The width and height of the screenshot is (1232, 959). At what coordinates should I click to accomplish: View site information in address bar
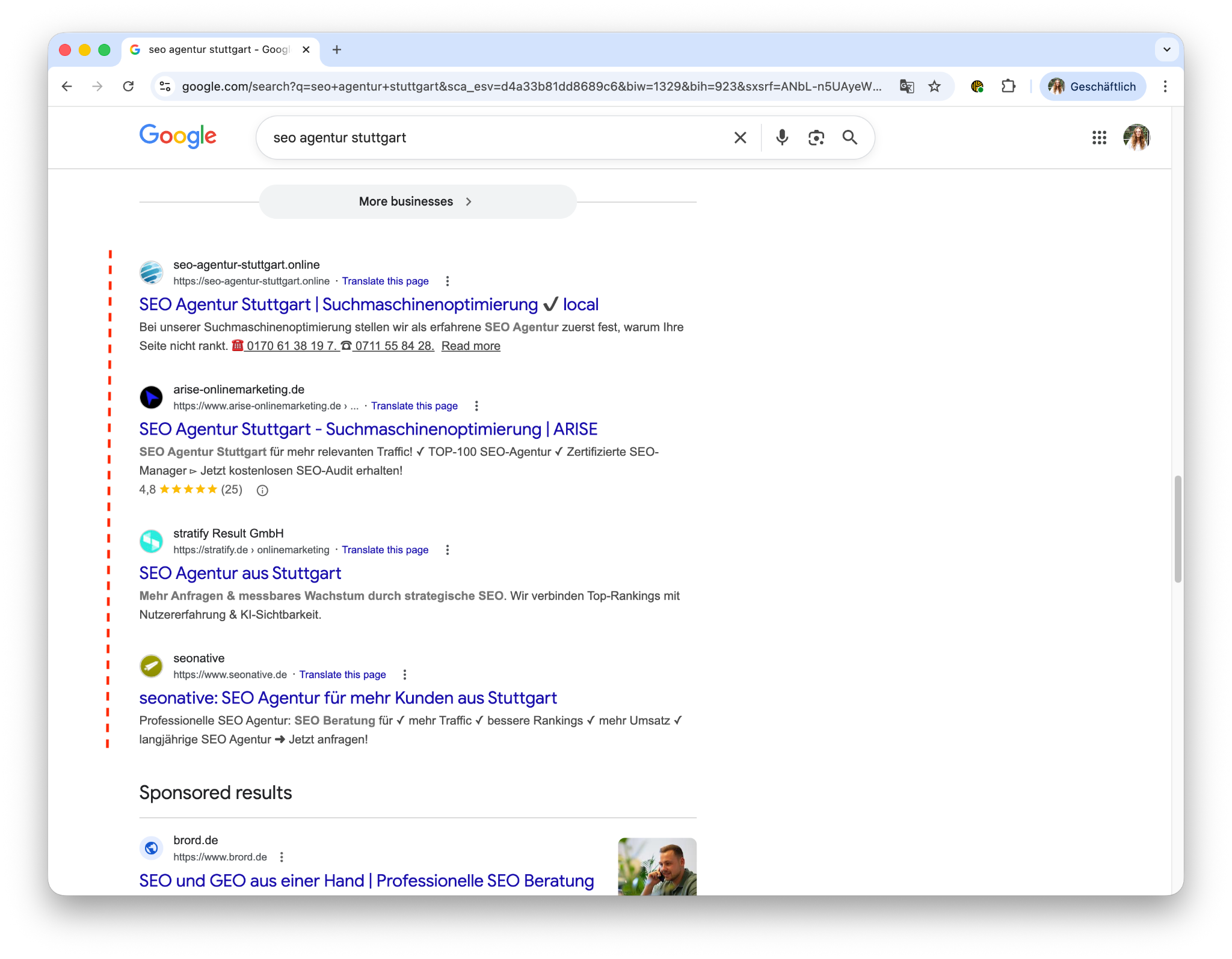(165, 87)
